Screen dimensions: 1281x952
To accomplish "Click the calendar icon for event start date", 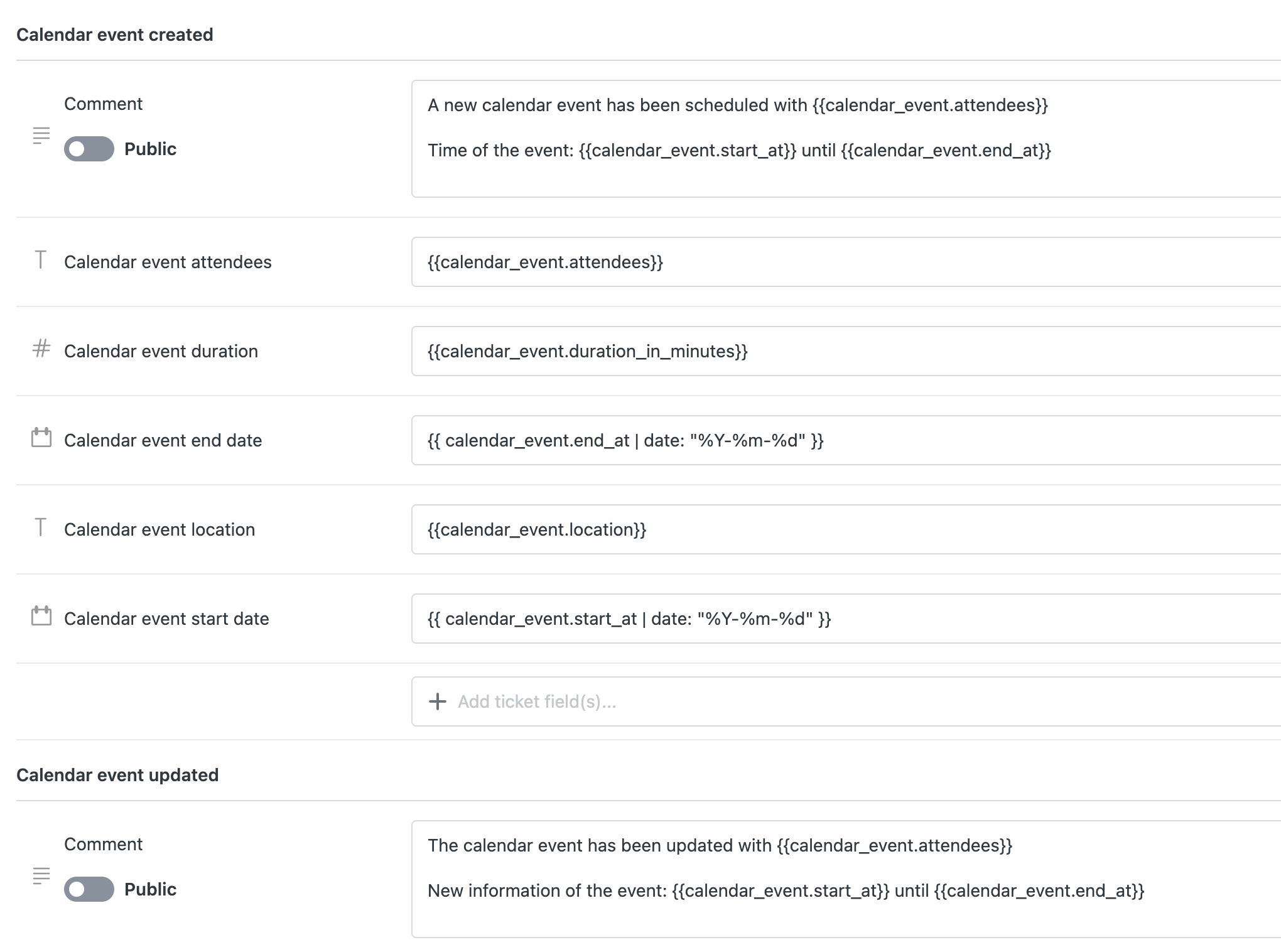I will click(x=41, y=615).
